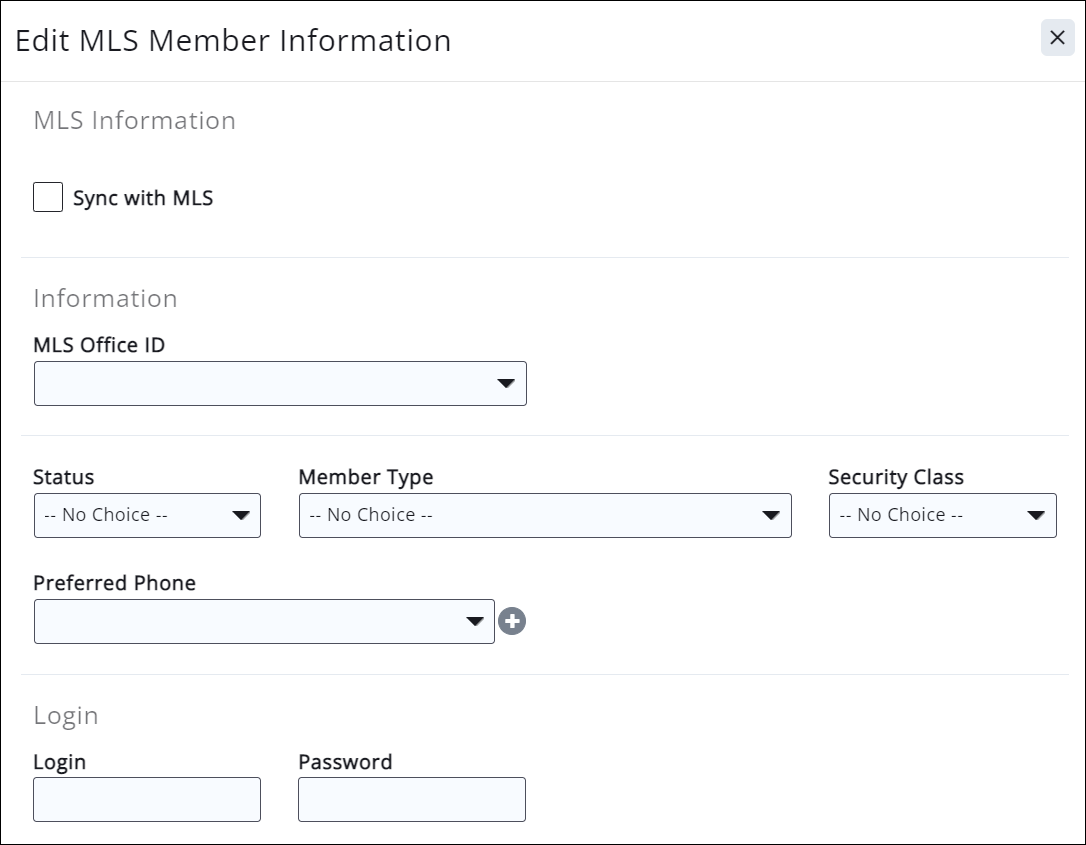The width and height of the screenshot is (1086, 845).
Task: Open the Member Type selection list
Action: click(530, 516)
